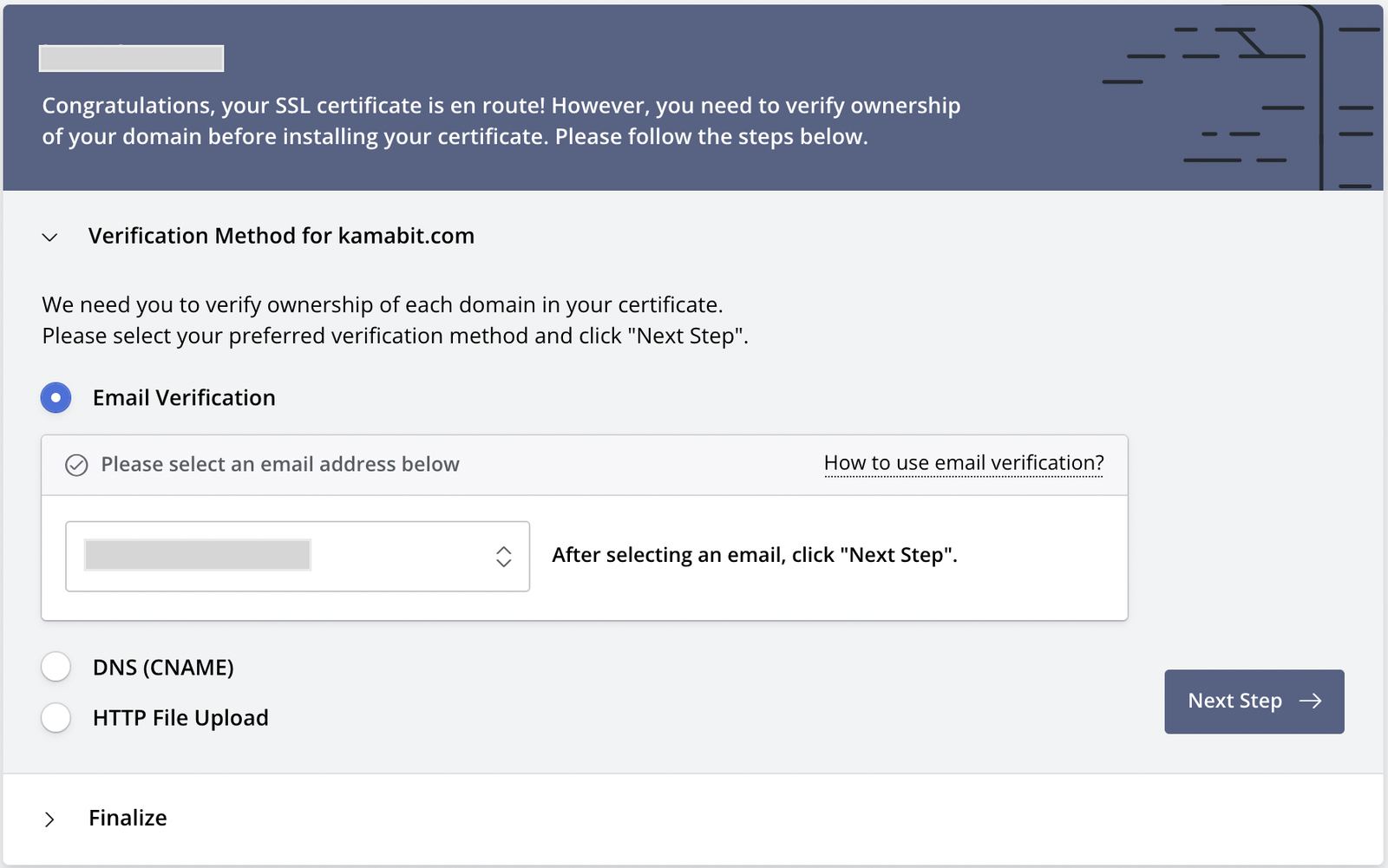
Task: Collapse the Verification Method section chevron
Action: coord(49,237)
